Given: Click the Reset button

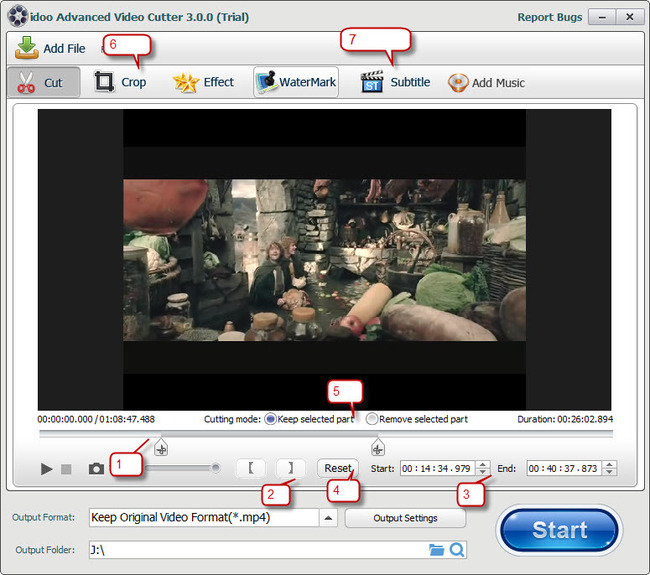Looking at the screenshot, I should [x=338, y=468].
